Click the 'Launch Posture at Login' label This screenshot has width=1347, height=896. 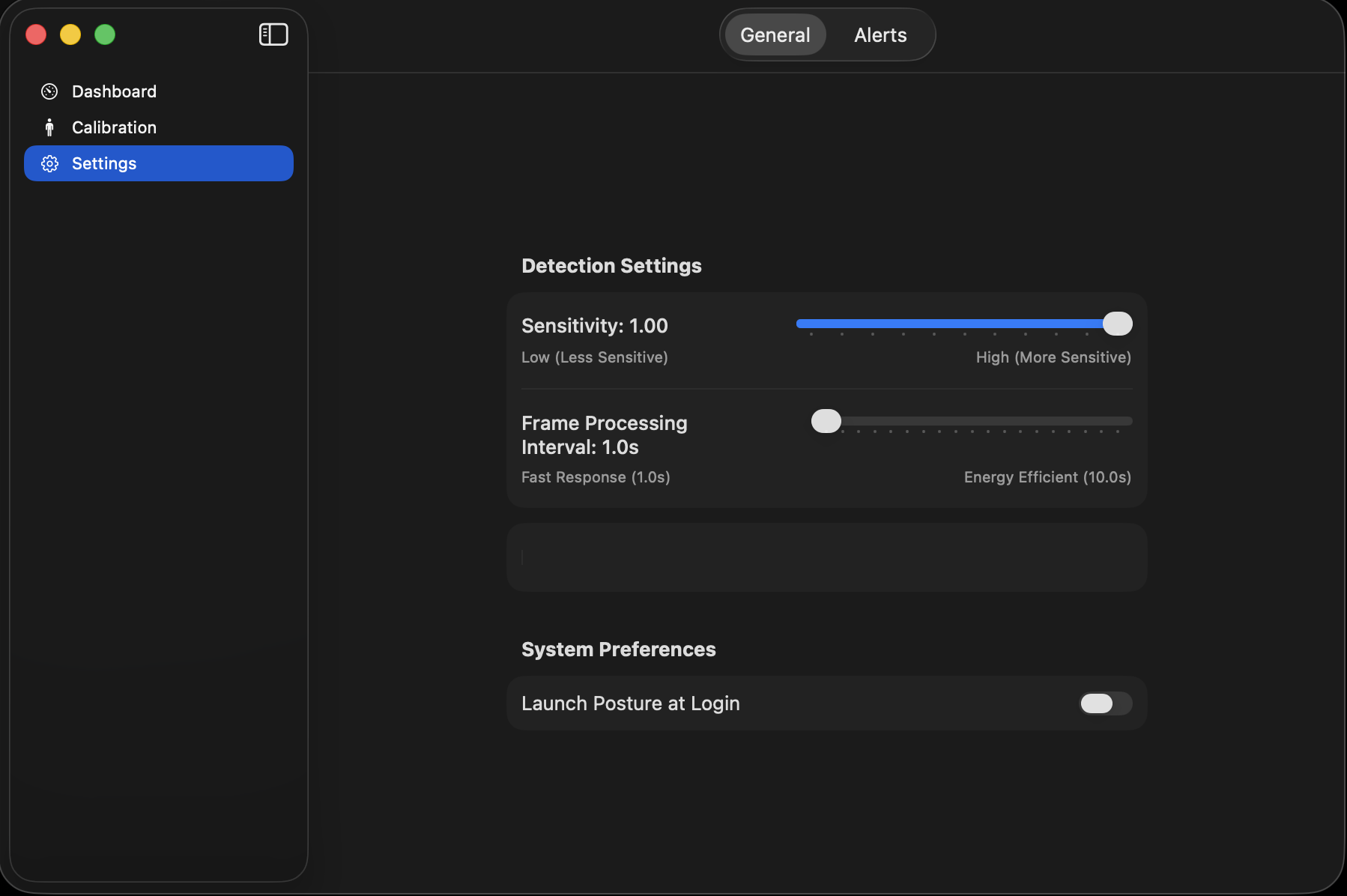coord(631,703)
